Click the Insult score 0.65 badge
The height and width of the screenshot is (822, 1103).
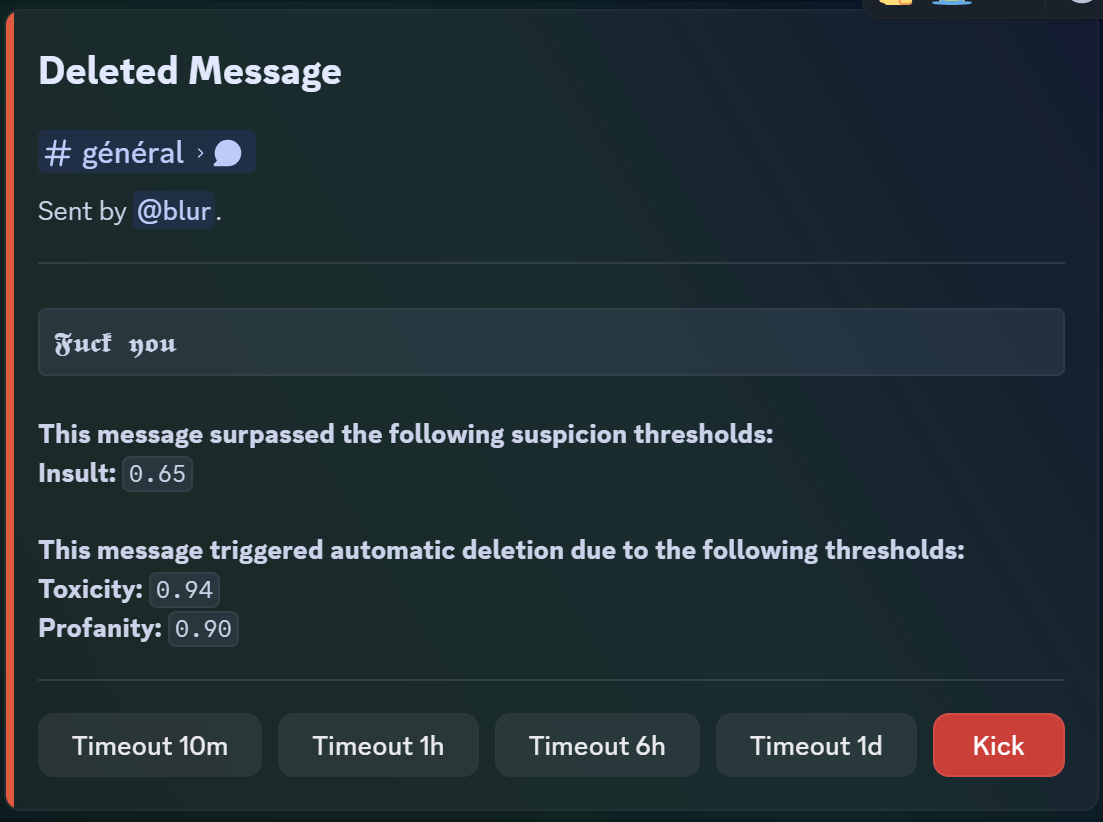tap(158, 474)
